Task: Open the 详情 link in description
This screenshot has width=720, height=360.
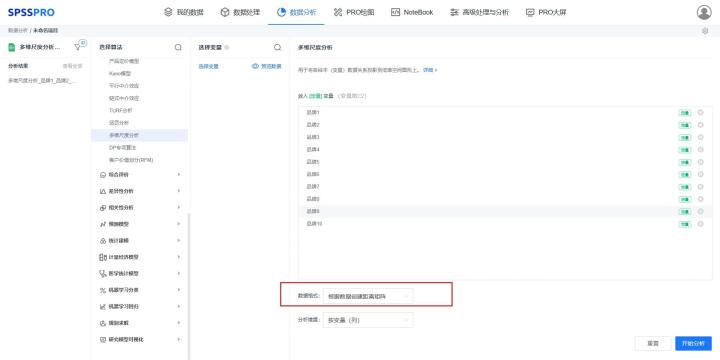Action: pos(430,70)
